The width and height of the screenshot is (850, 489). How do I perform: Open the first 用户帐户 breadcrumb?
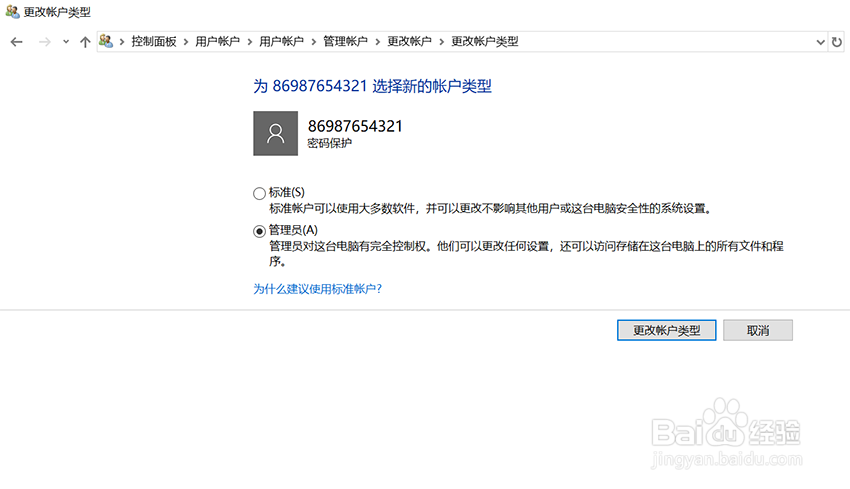click(x=217, y=41)
